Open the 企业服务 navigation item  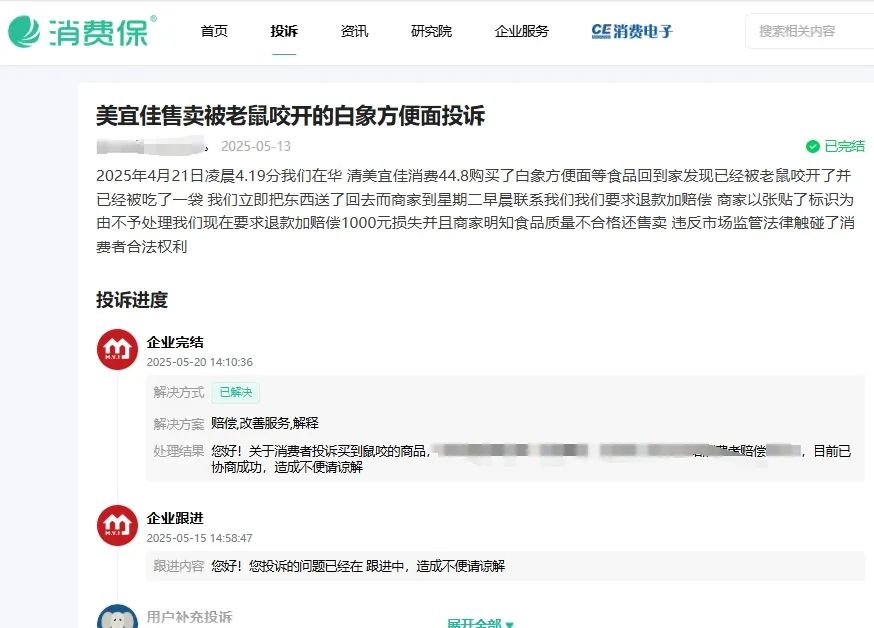(x=522, y=31)
